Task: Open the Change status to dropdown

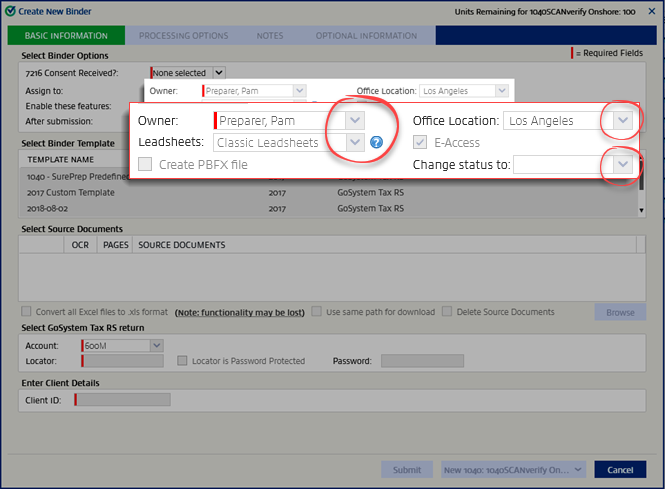Action: coord(623,164)
